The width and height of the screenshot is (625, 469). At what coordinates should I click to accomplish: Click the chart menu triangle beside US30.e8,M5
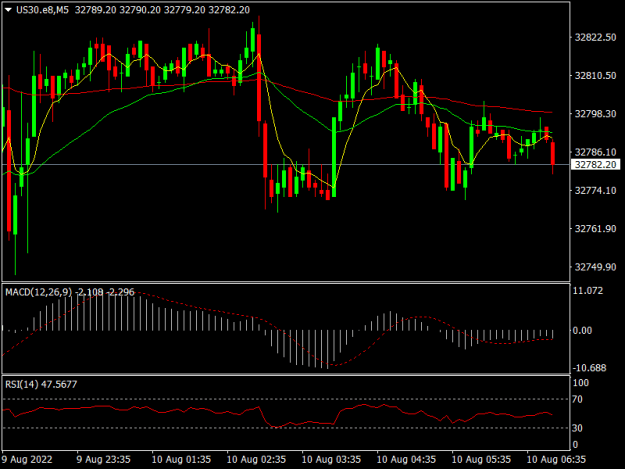click(8, 10)
